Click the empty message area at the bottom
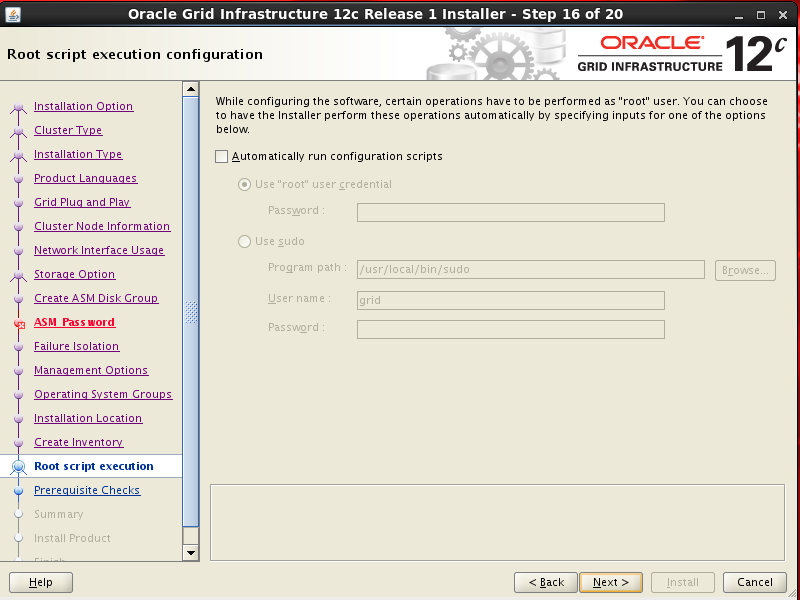This screenshot has width=800, height=600. 497,522
